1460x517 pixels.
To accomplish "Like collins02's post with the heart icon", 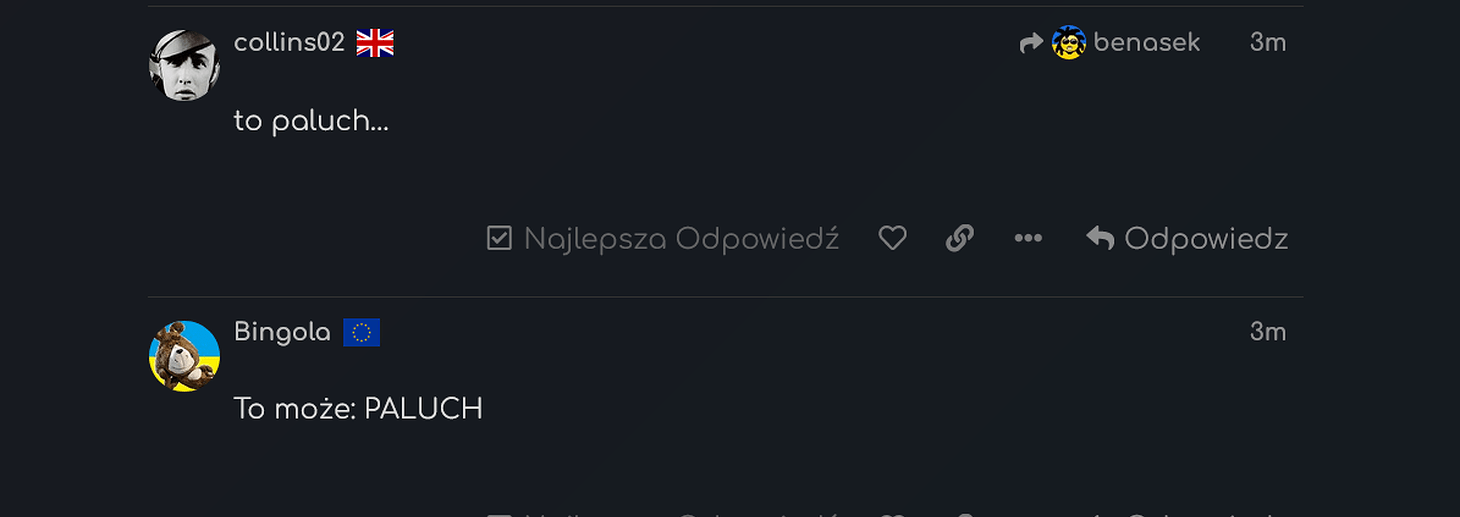I will pyautogui.click(x=892, y=238).
